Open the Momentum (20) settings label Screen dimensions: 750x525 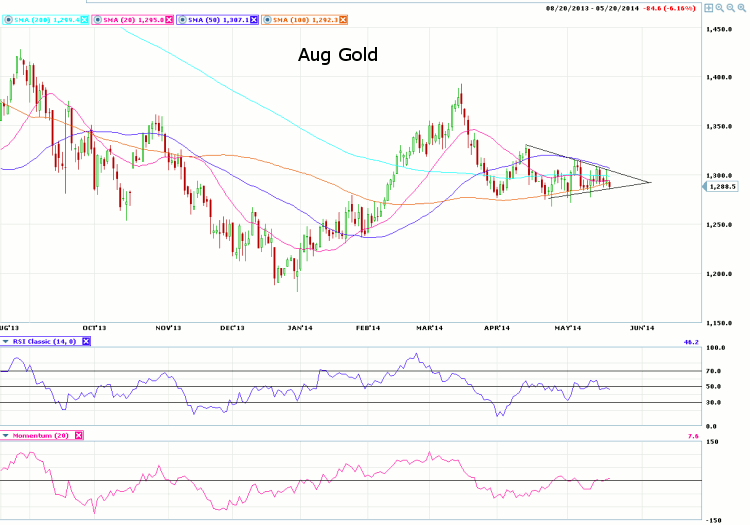(40, 435)
